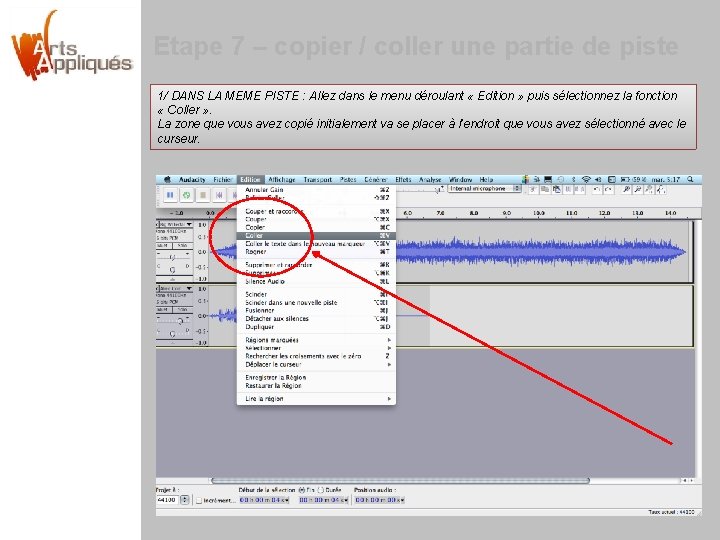Viewport: 720px width, 540px height.
Task: Click the Zoom In magnifier icon
Action: coord(626,189)
